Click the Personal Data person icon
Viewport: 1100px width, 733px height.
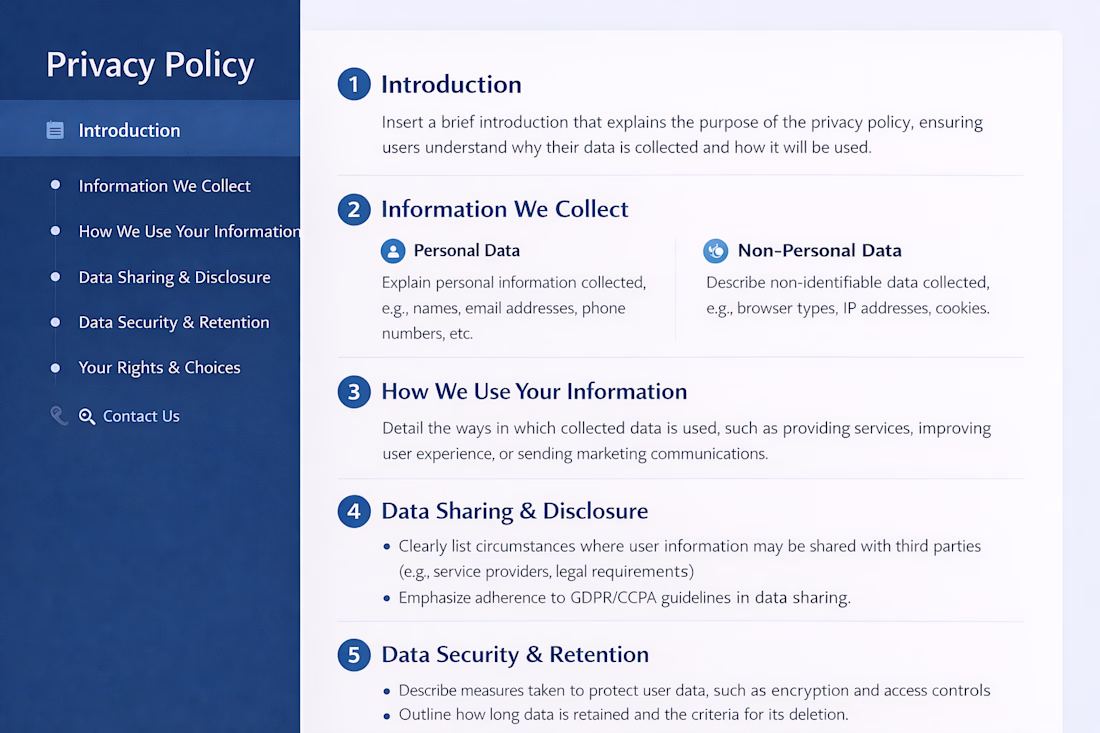[393, 250]
